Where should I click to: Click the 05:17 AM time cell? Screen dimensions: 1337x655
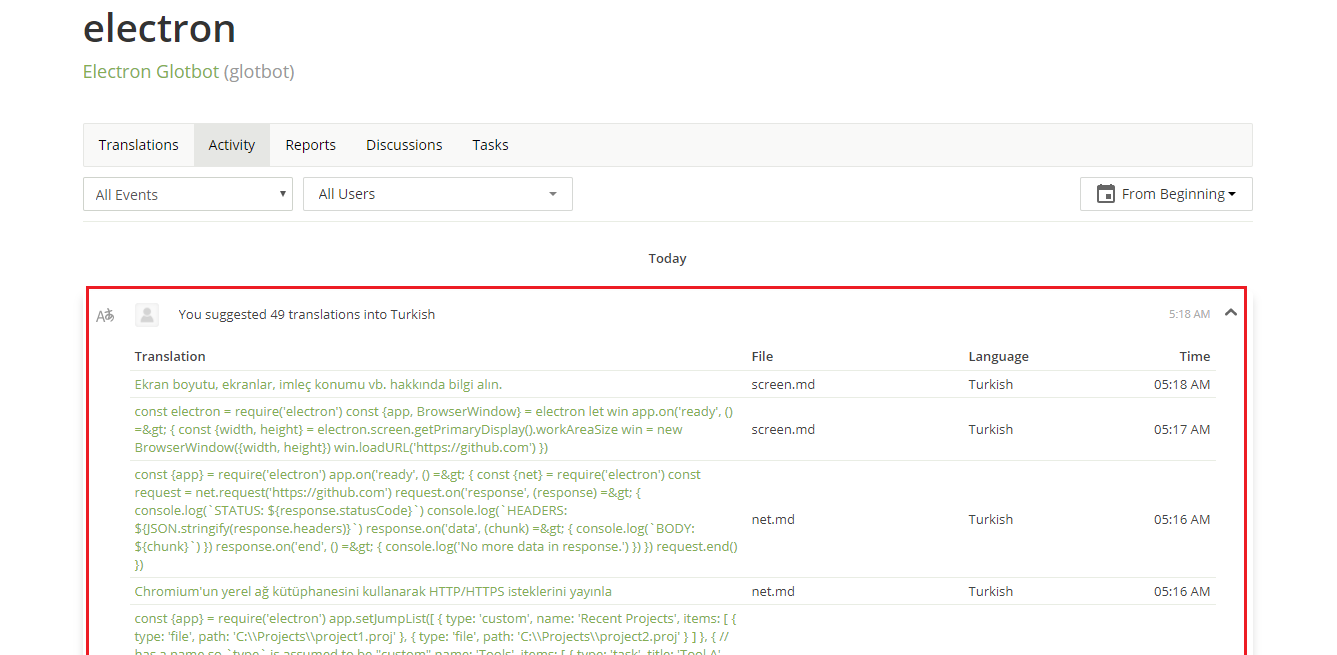pyautogui.click(x=1182, y=429)
